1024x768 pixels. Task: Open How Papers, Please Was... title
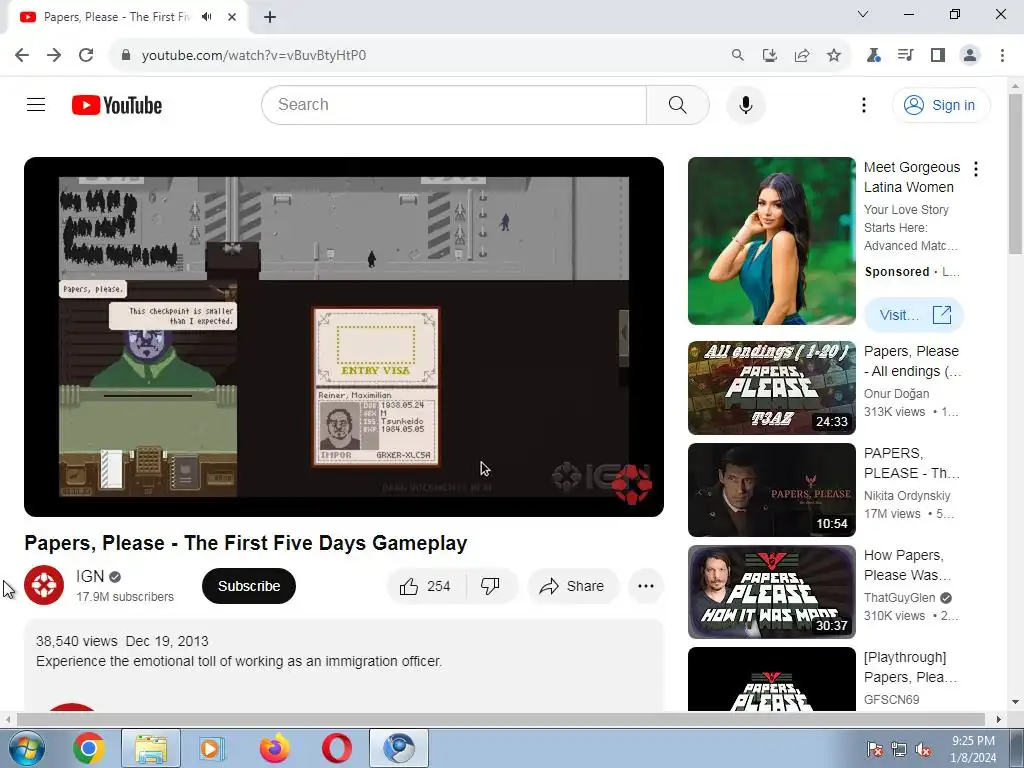[907, 565]
